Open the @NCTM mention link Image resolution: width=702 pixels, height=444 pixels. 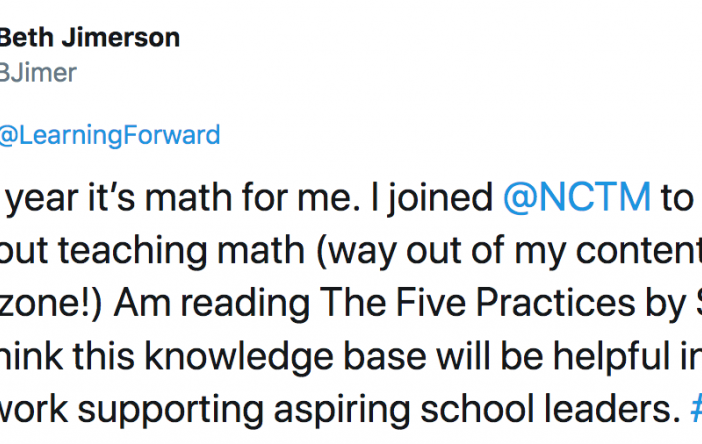(x=577, y=197)
